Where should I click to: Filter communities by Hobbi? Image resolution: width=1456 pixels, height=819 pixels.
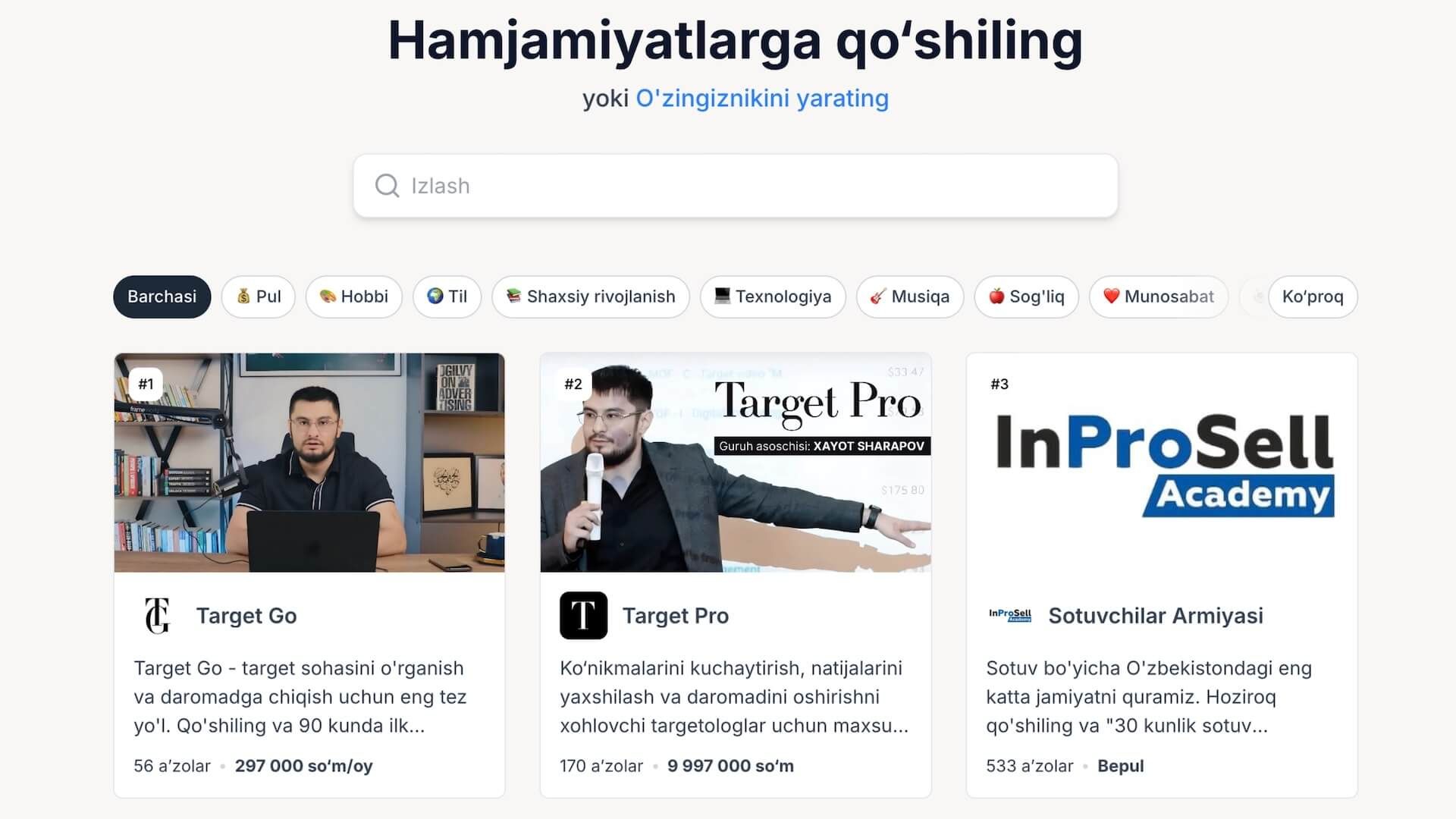pyautogui.click(x=354, y=297)
